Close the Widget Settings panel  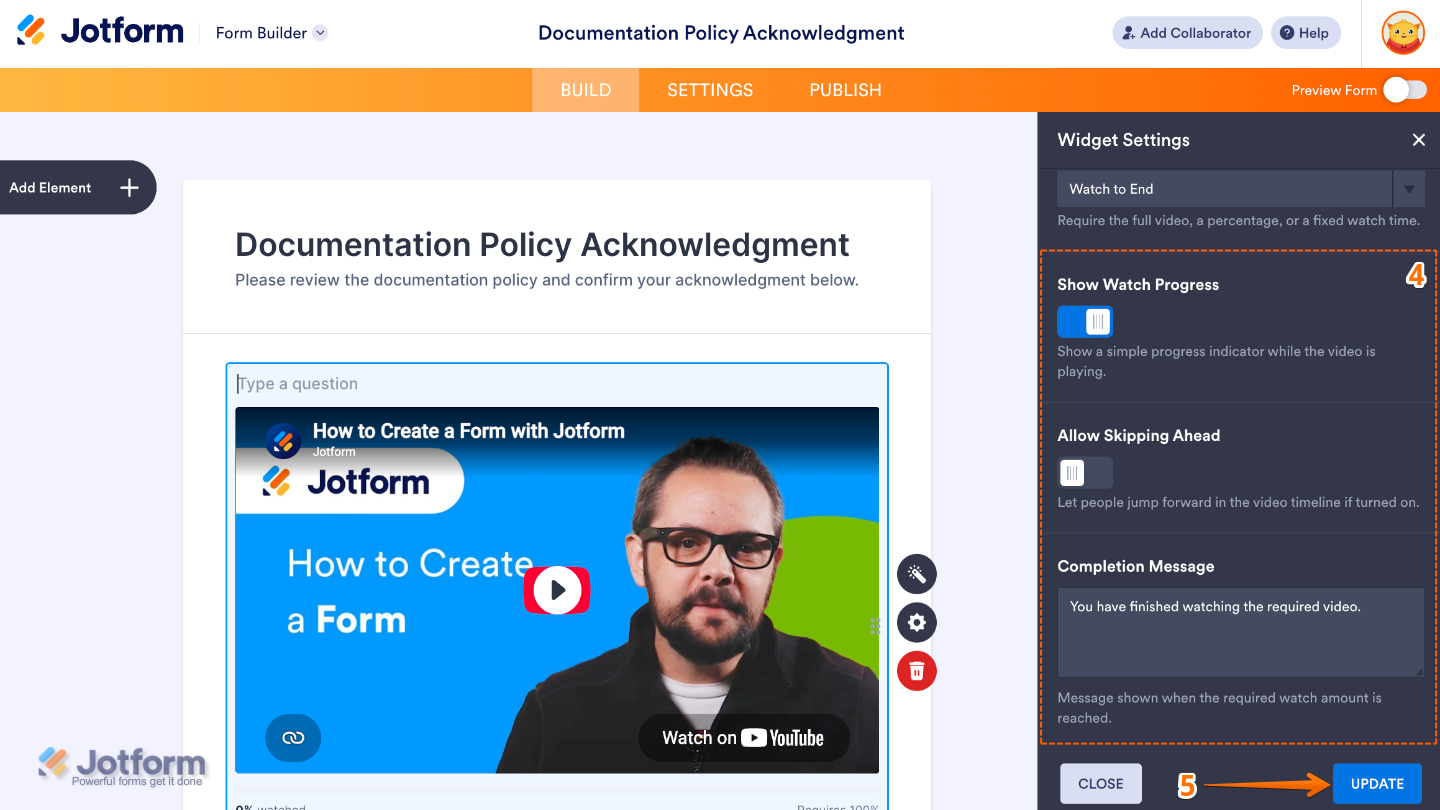pyautogui.click(x=1418, y=140)
